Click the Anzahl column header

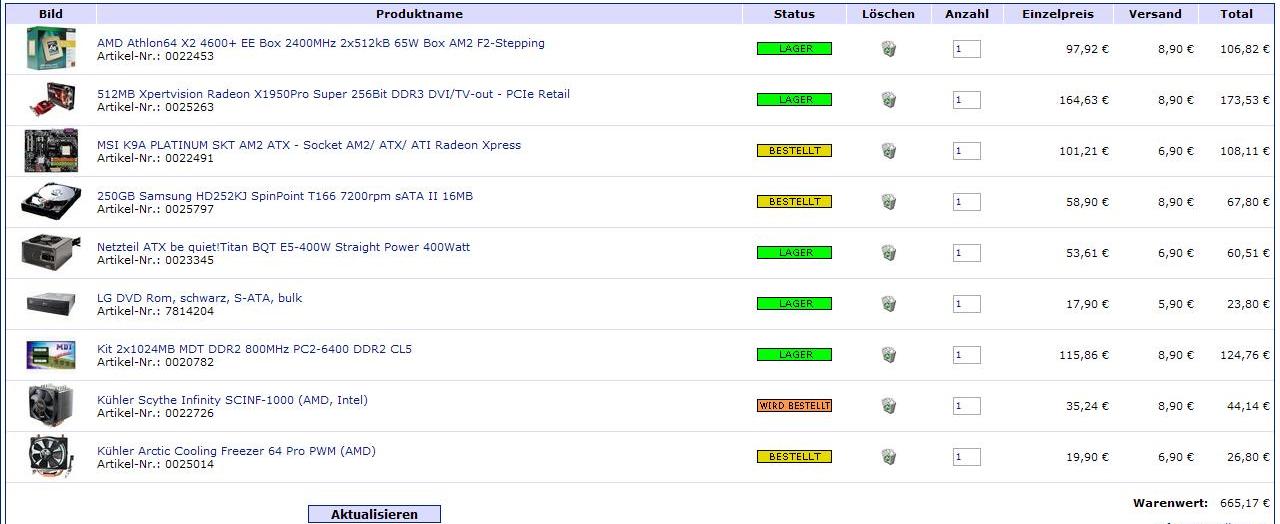966,14
